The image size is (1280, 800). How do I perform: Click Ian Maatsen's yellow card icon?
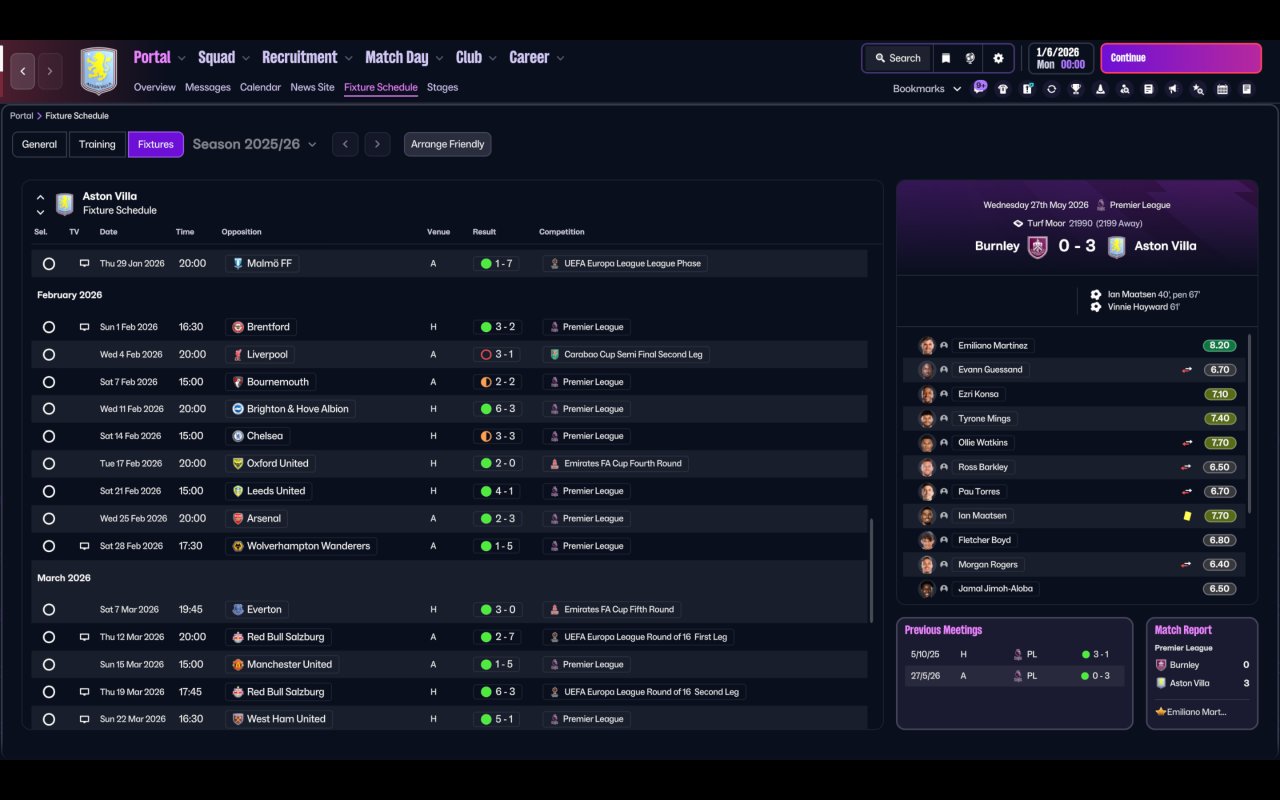[x=1187, y=516]
